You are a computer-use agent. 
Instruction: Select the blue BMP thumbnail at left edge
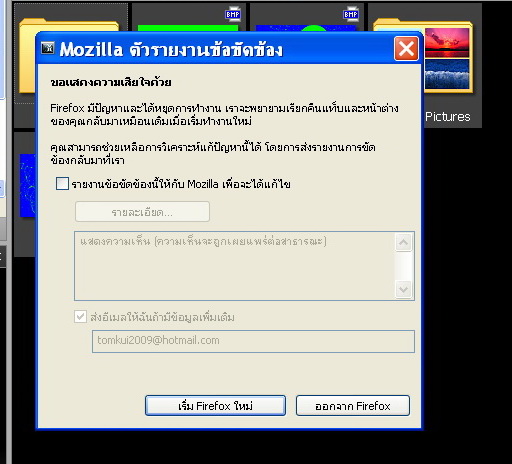pos(27,185)
